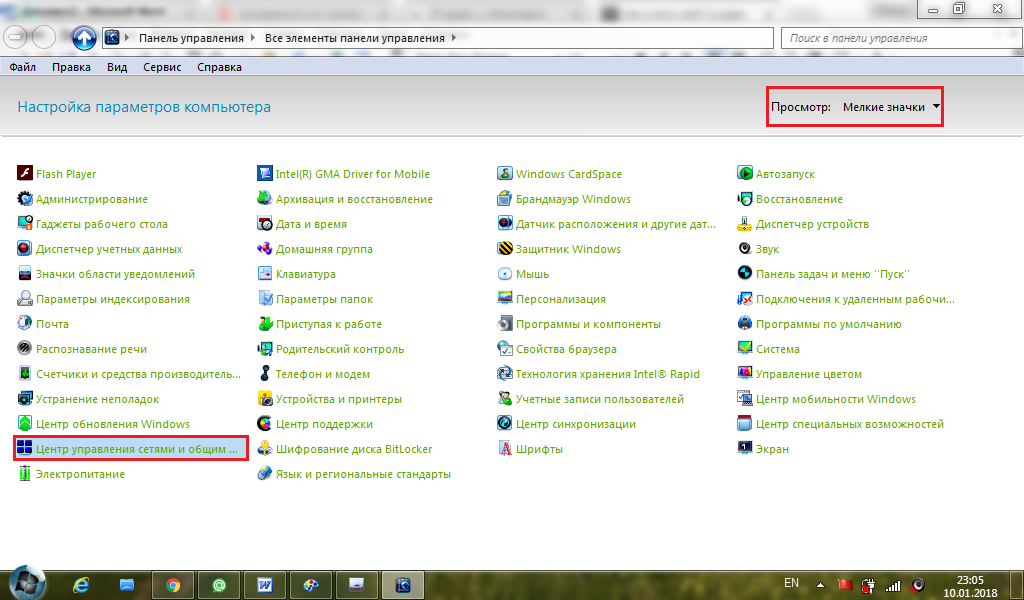Click the Администрирование gear icon
Viewport: 1024px width, 600px height.
pos(25,198)
